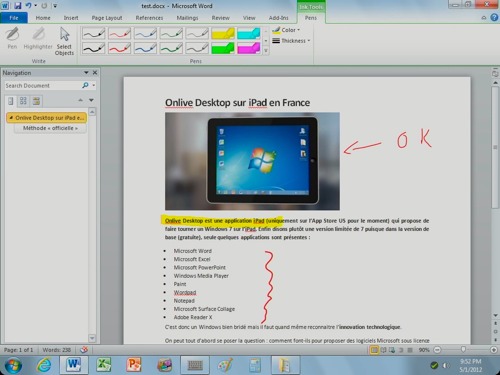Screen dimensions: 500x375
Task: Pick the green pen style, bottom row
Action: click(x=171, y=48)
